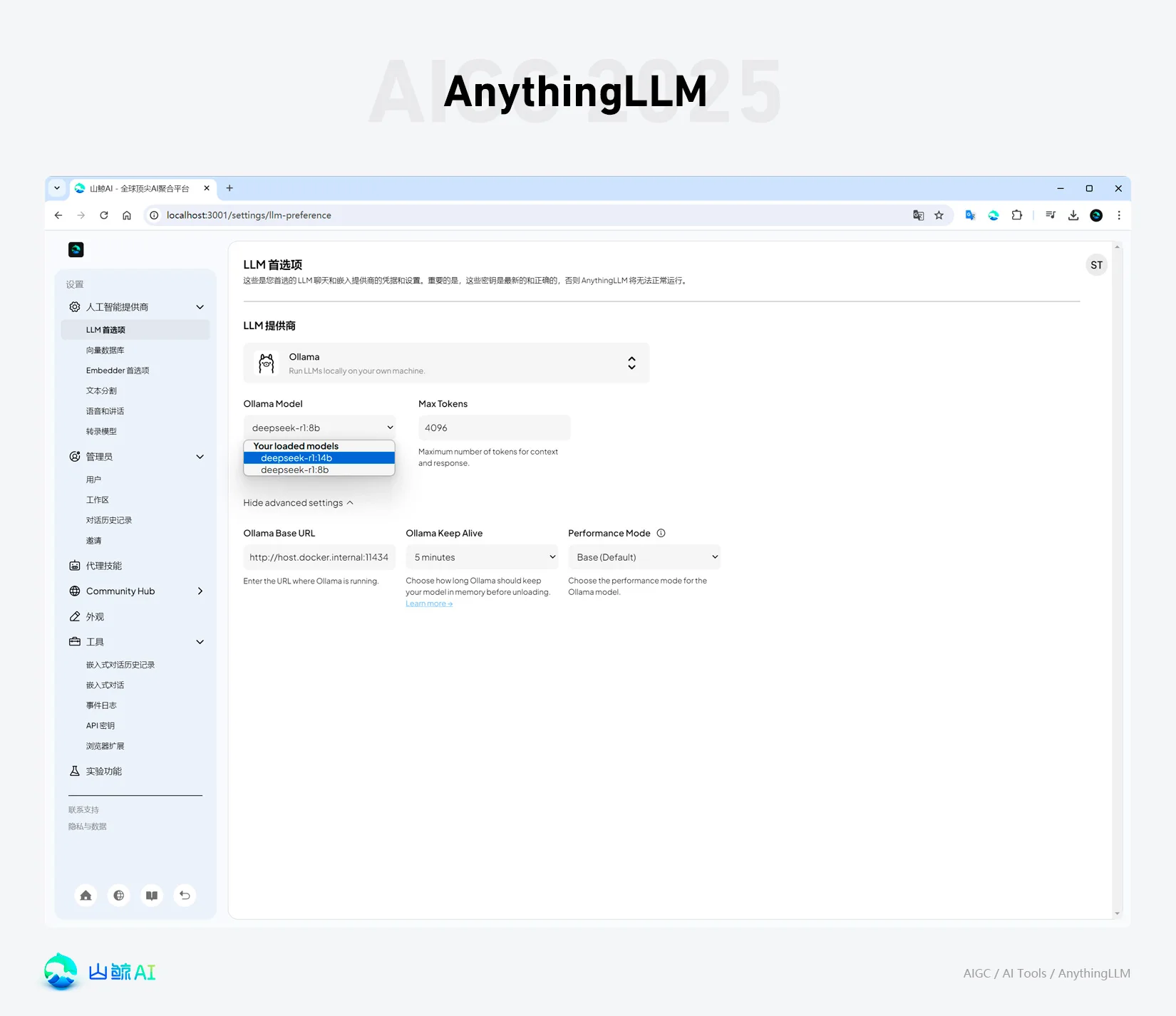
Task: Open the browser tab search dropdown arrow
Action: click(x=57, y=188)
